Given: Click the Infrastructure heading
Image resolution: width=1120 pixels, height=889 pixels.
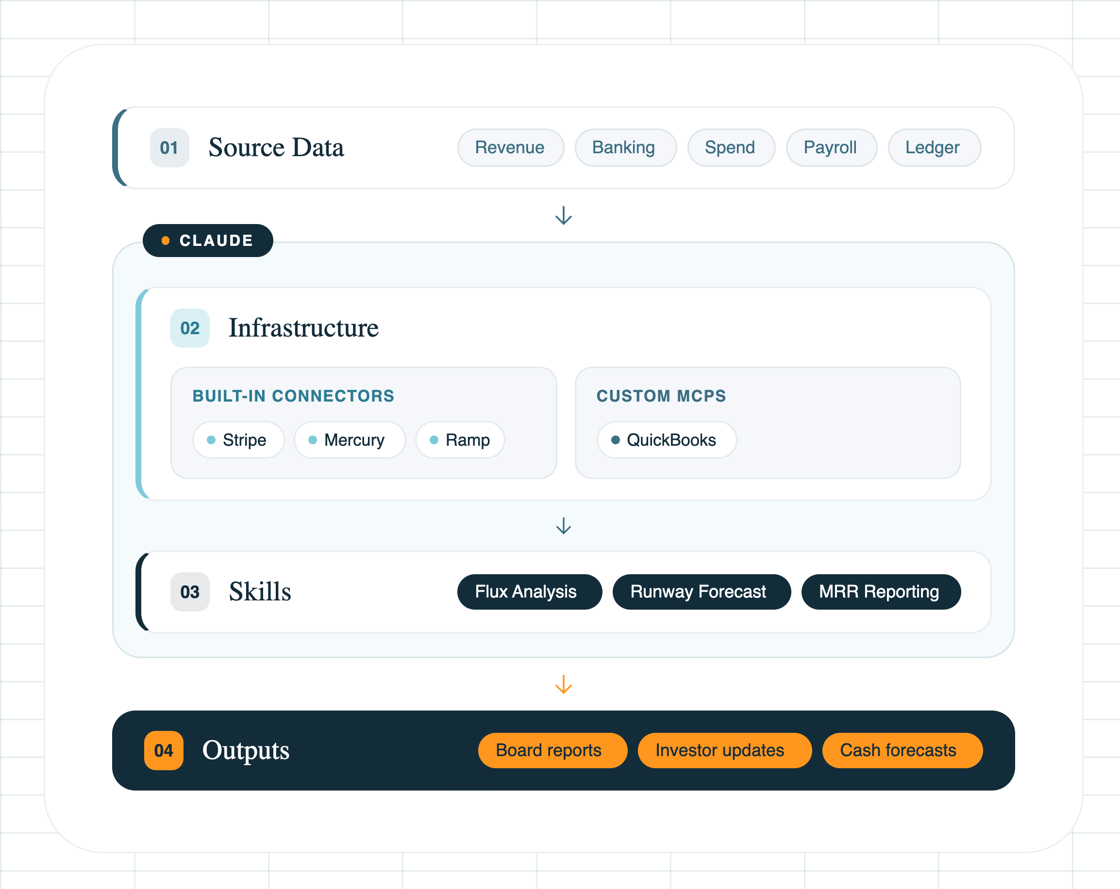Looking at the screenshot, I should tap(304, 328).
